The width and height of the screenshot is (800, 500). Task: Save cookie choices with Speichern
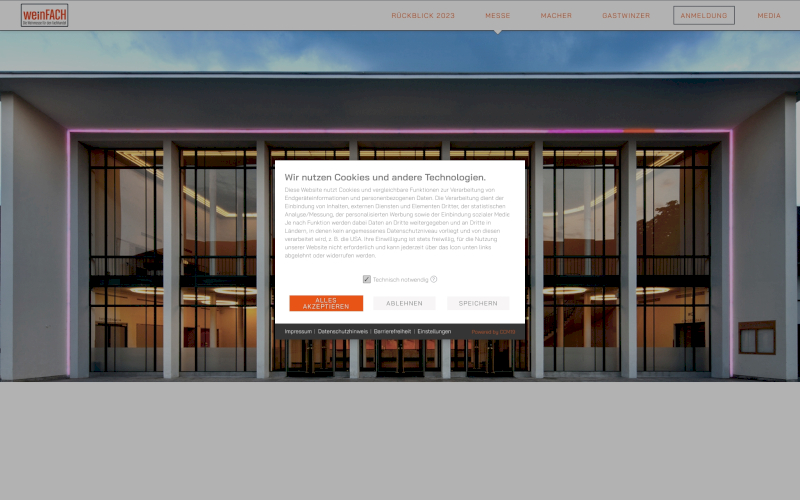(478, 303)
